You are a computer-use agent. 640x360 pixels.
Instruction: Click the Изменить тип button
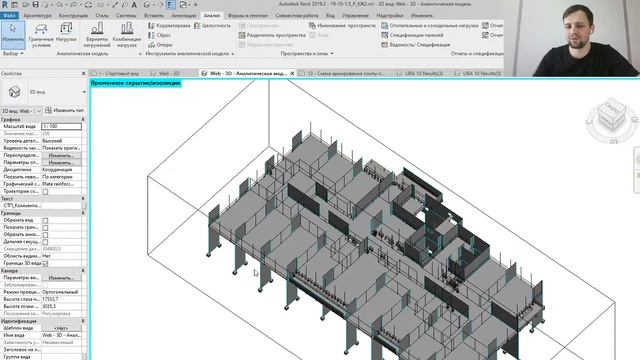coord(64,110)
